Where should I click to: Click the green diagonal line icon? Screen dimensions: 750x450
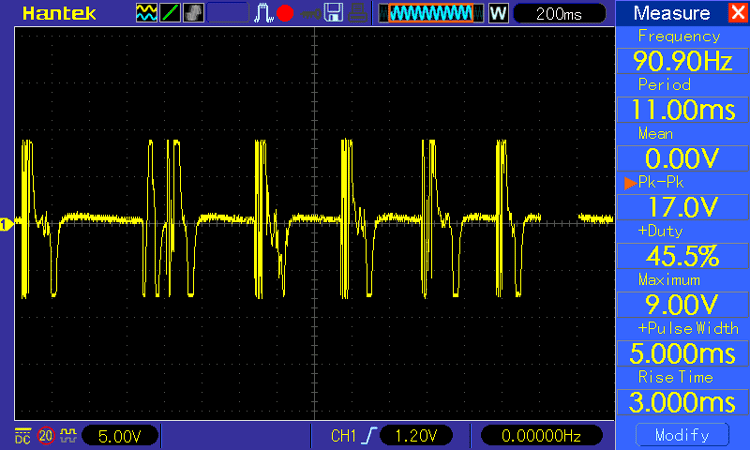[170, 13]
